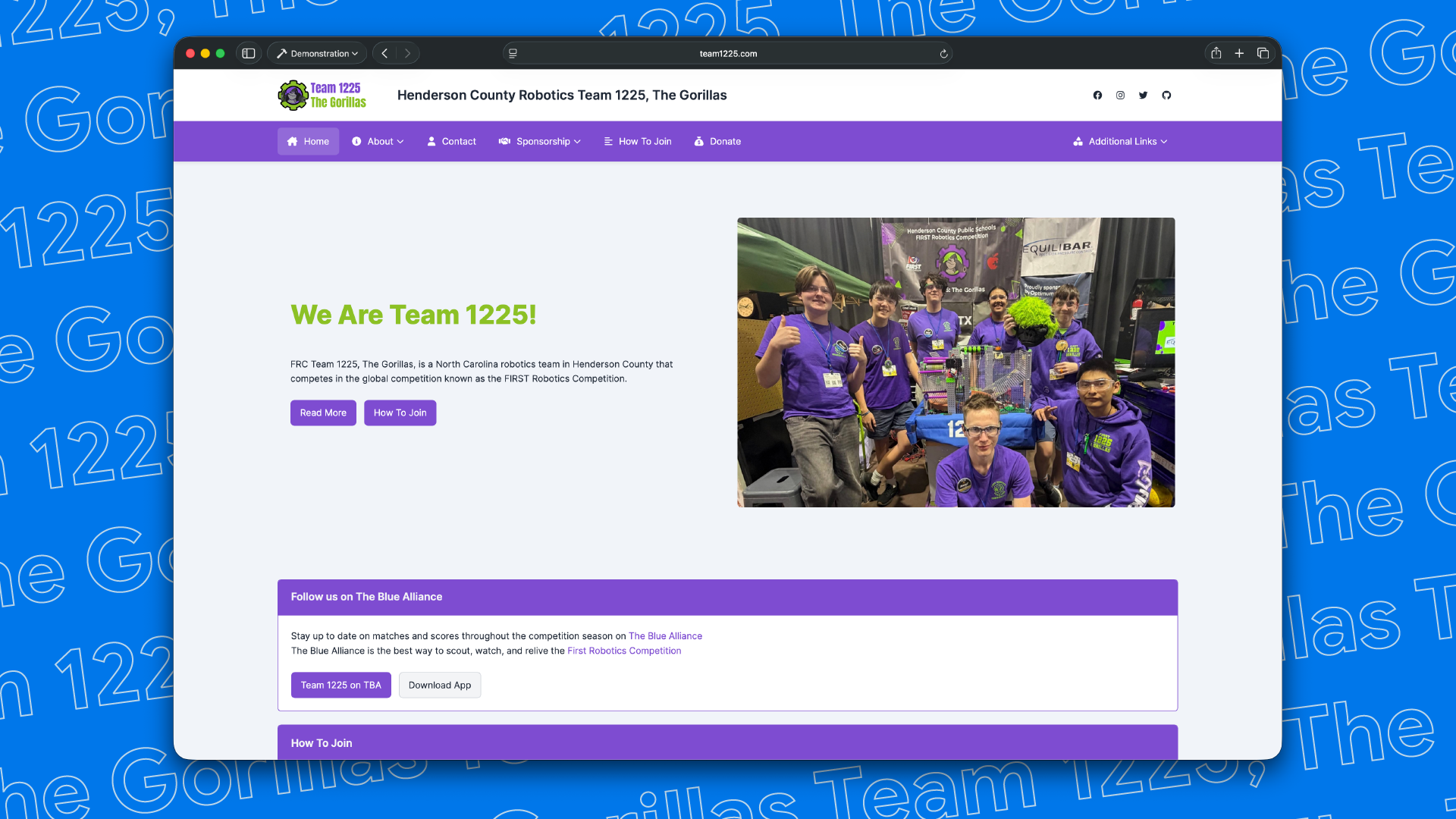Open the Contact nav item

(451, 142)
